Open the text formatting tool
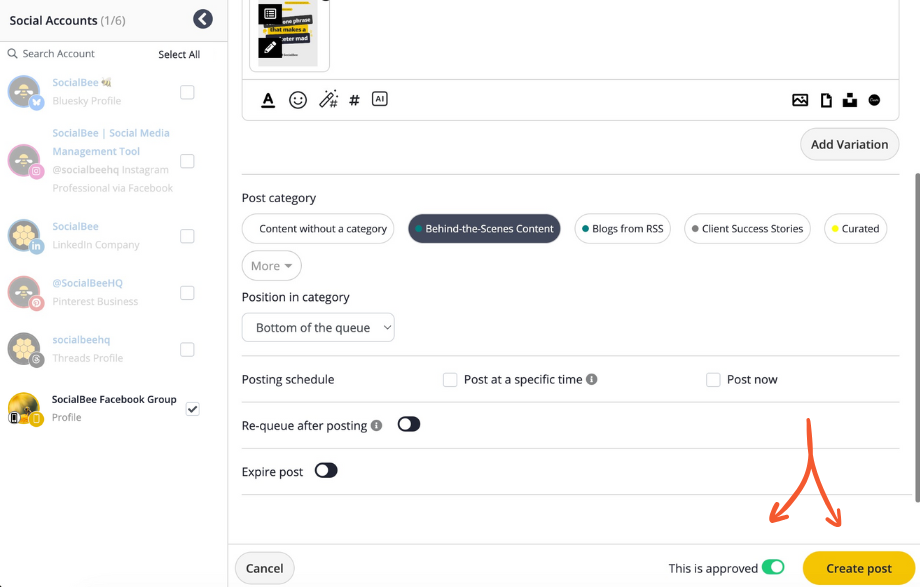920x587 pixels. pos(268,100)
